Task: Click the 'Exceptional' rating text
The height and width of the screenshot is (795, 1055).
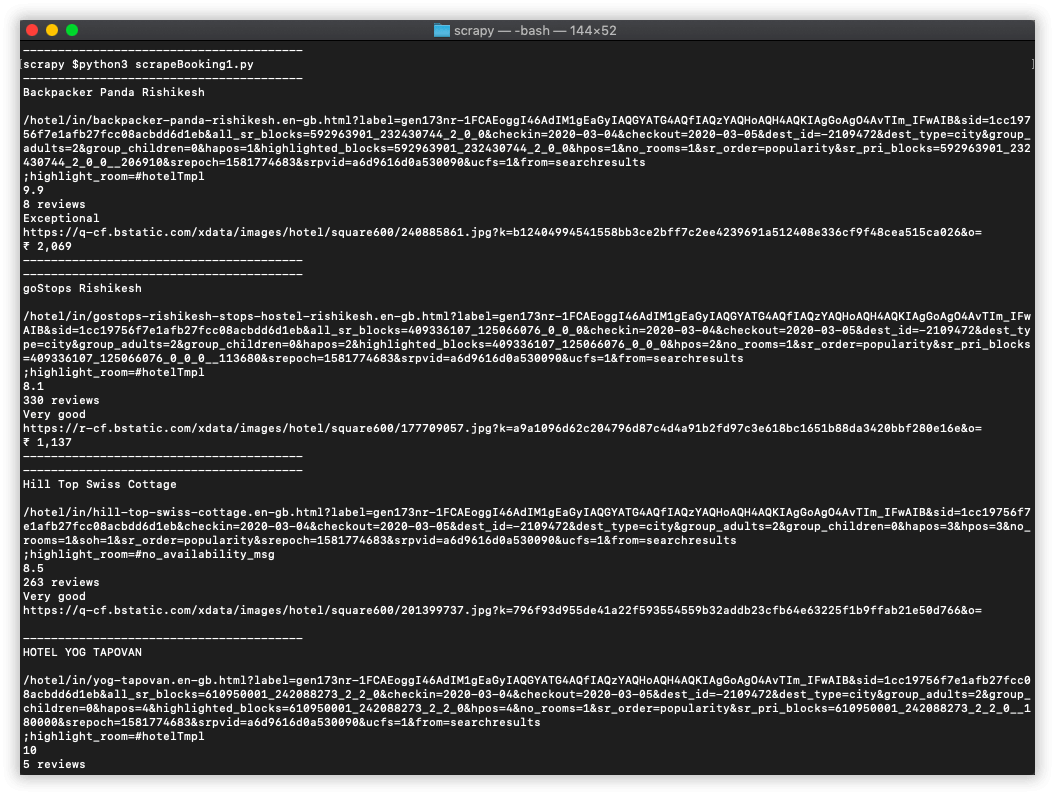Action: [61, 219]
